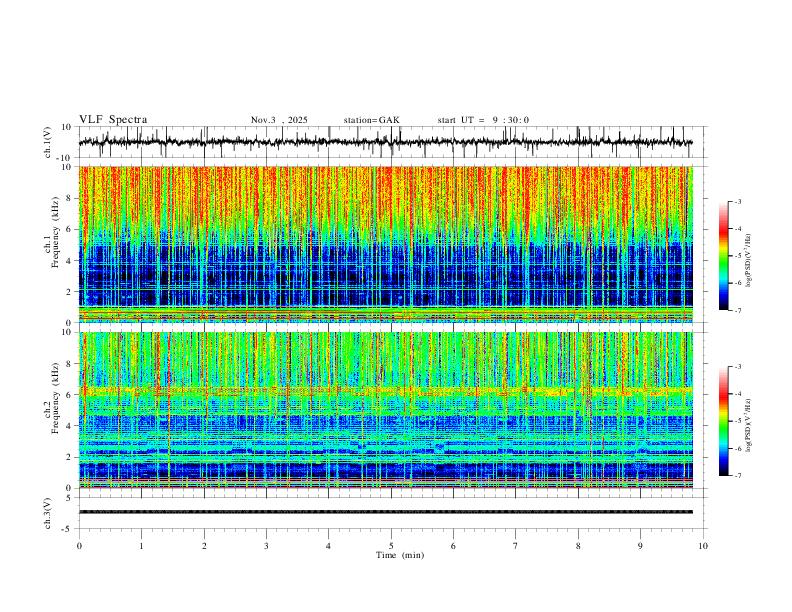Image resolution: width=792 pixels, height=612 pixels.
Task: Click the ch.1 'log(PSD)(V²/Hz)' colorbar label
Action: coord(748,261)
